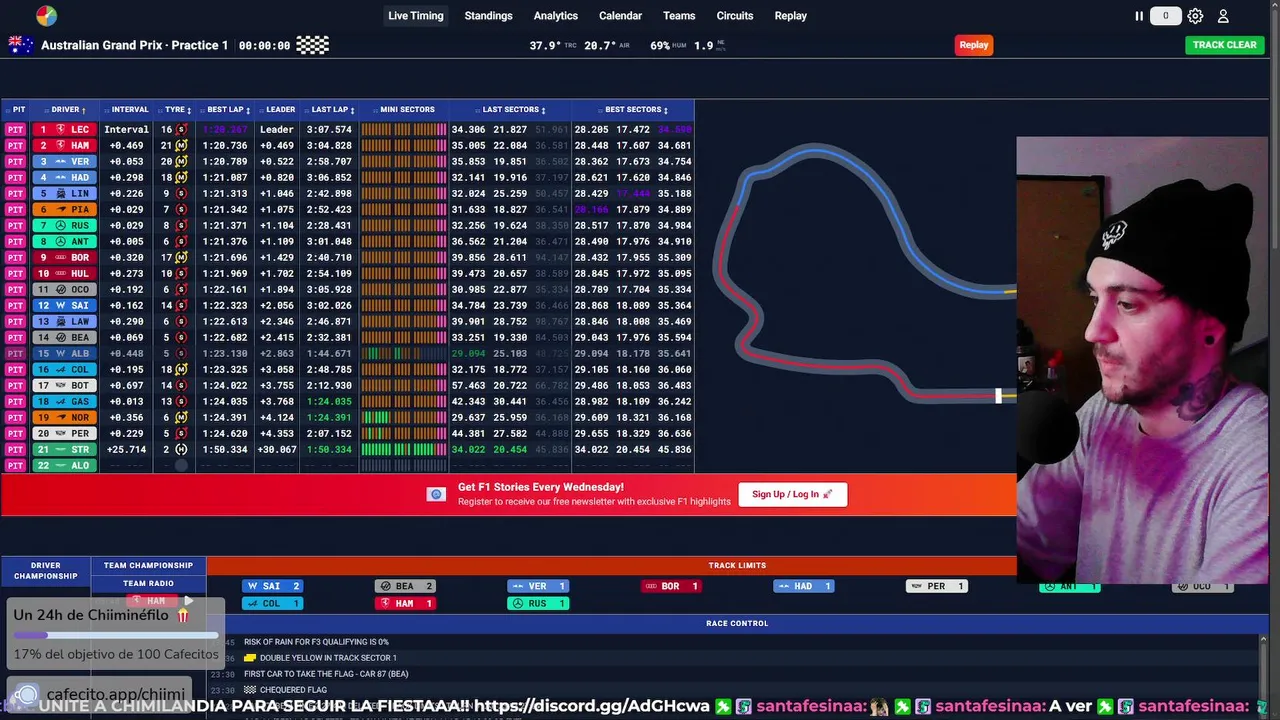Click the Get F1 Stories Every Wednesday headline
This screenshot has width=1280, height=720.
tap(541, 487)
